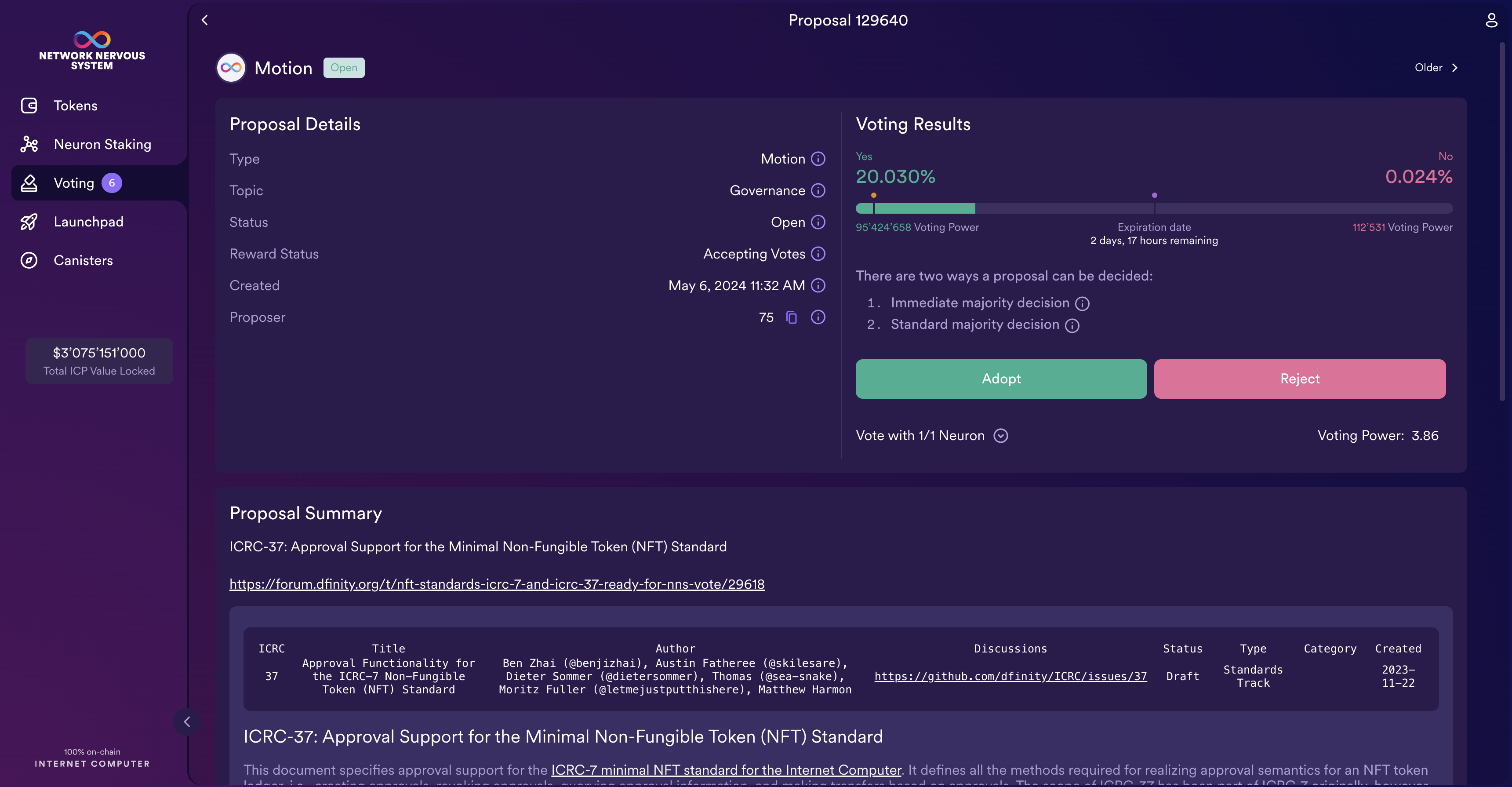Show info for the Proposer row

(x=818, y=317)
